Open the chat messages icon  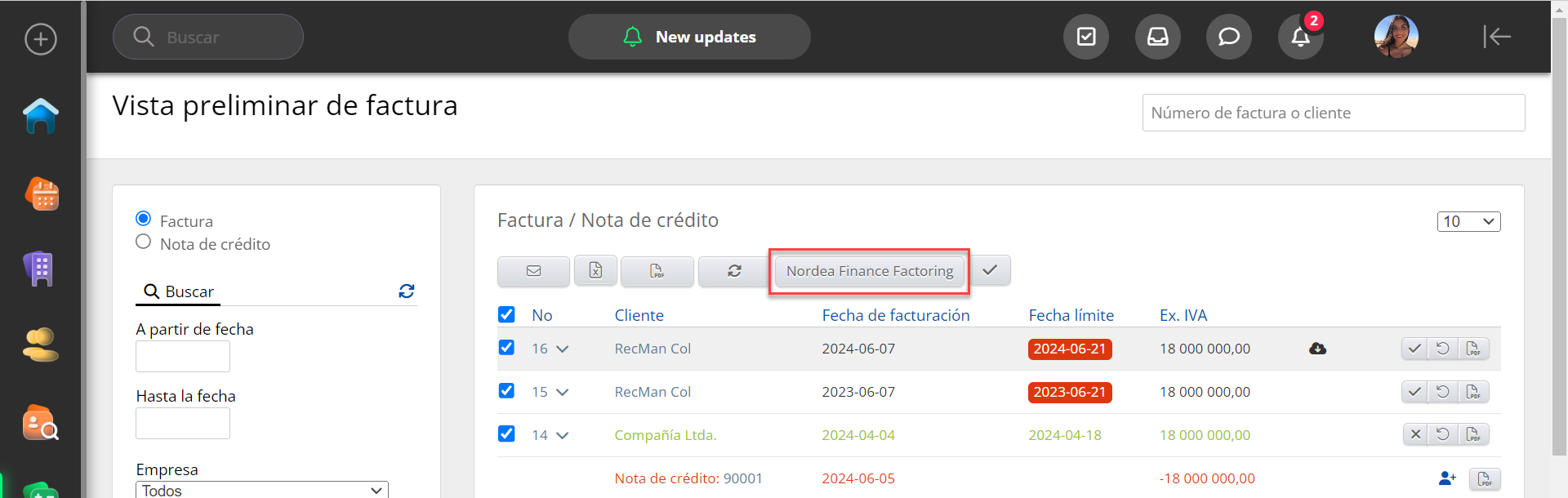pyautogui.click(x=1228, y=37)
